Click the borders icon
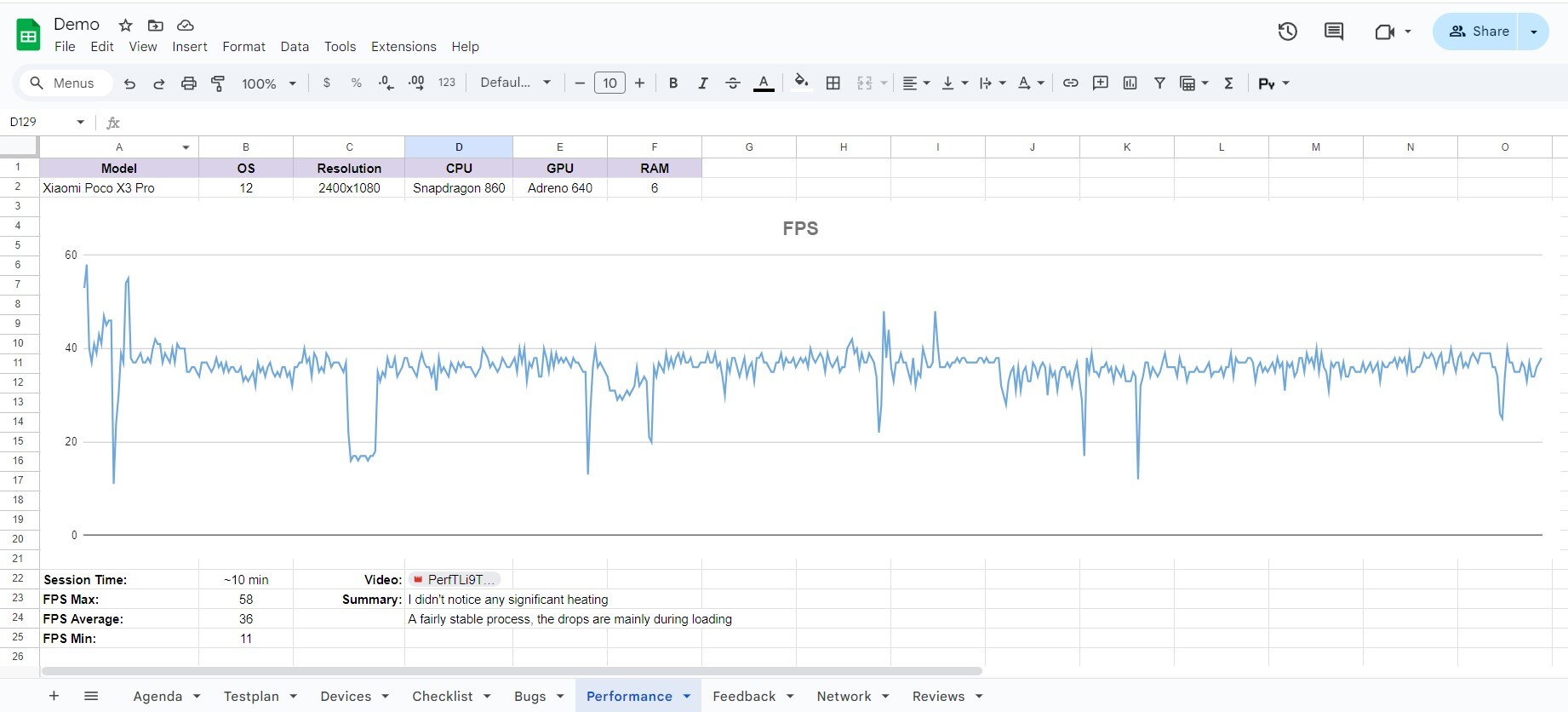 click(833, 83)
